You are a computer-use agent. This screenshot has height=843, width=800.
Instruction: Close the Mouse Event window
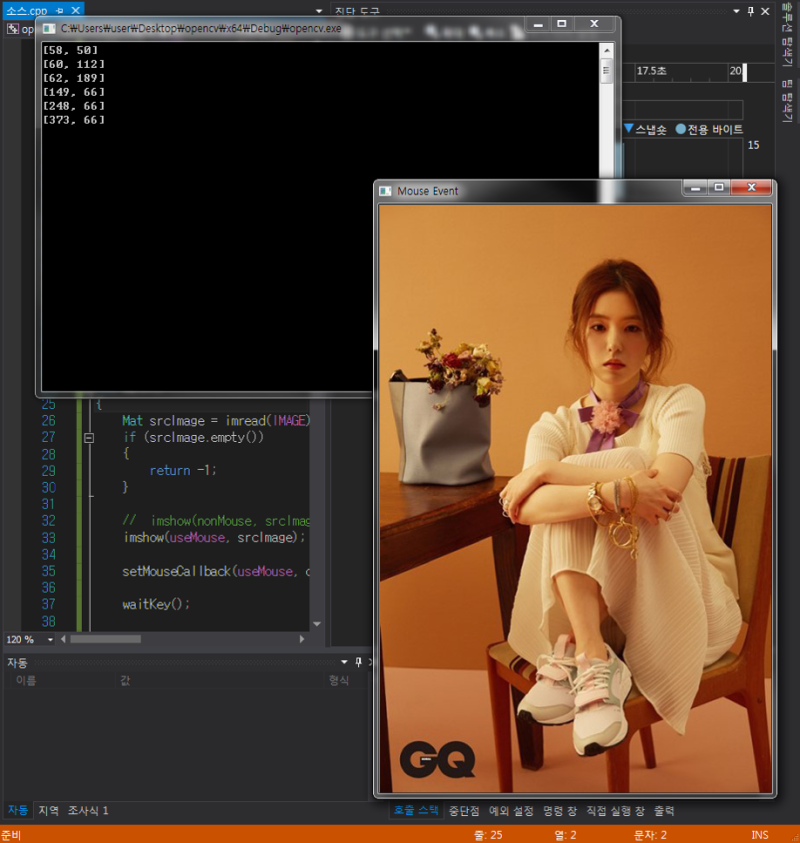[x=752, y=188]
